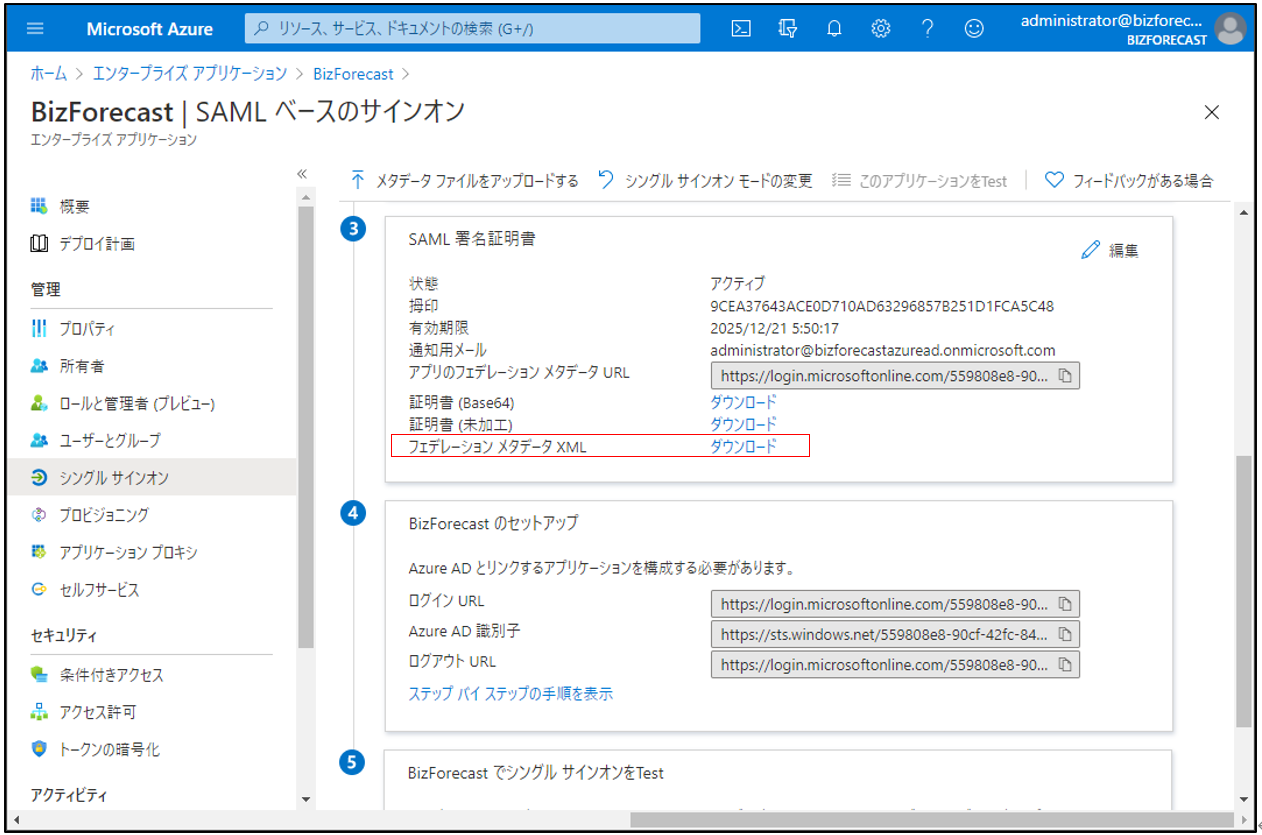Download the Base64 certificate
The height and width of the screenshot is (835, 1262).
[742, 402]
